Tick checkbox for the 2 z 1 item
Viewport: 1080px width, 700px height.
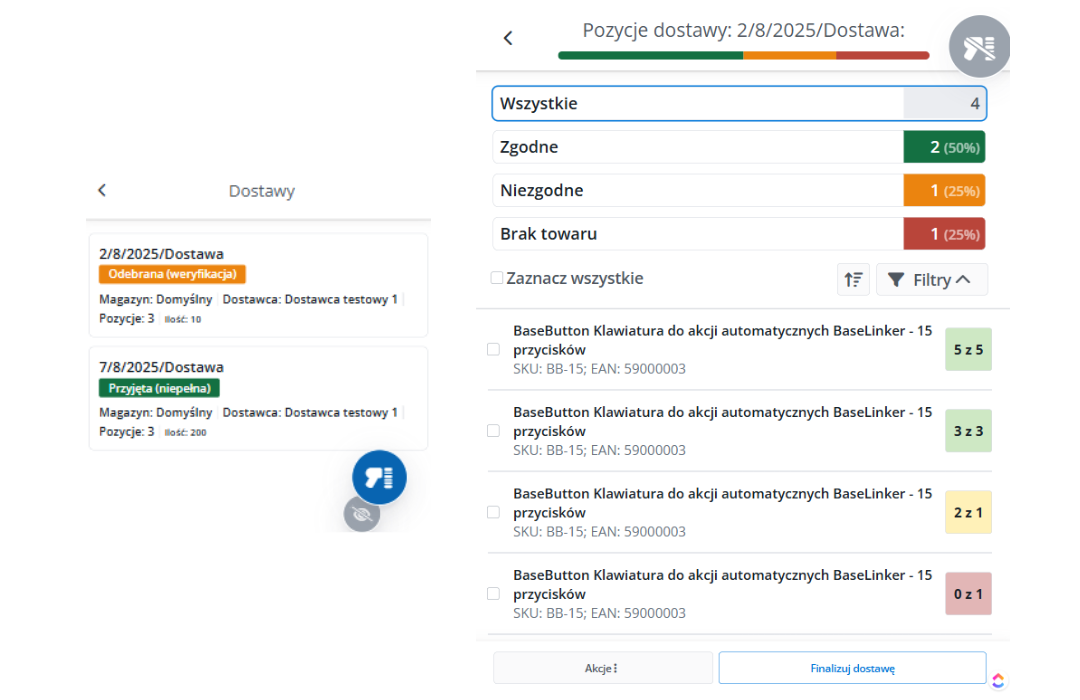pos(493,512)
